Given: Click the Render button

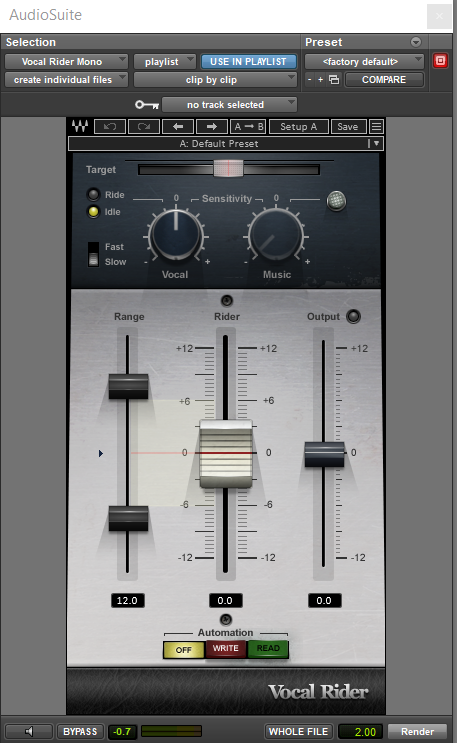Looking at the screenshot, I should 417,732.
